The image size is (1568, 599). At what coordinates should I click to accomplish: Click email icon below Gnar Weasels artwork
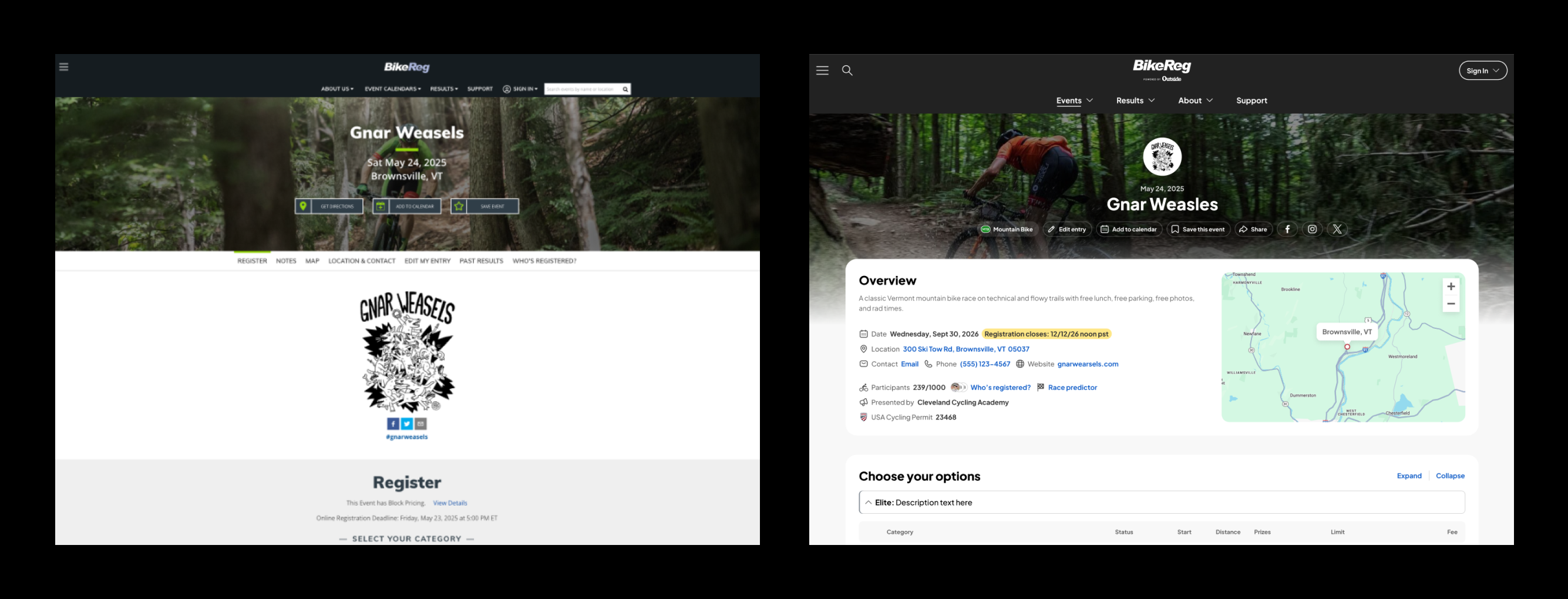pyautogui.click(x=420, y=423)
